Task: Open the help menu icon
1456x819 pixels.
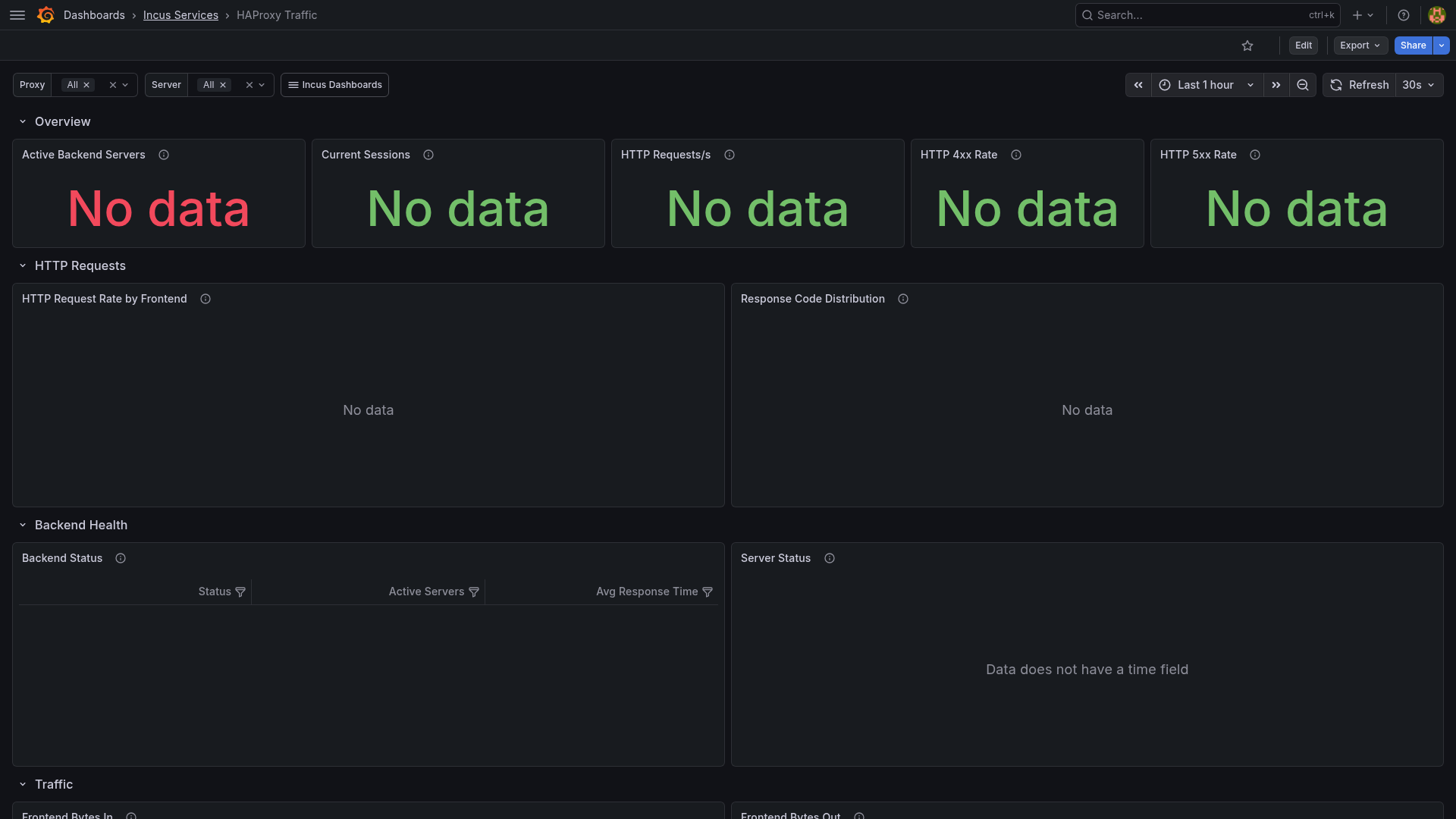Action: point(1404,15)
